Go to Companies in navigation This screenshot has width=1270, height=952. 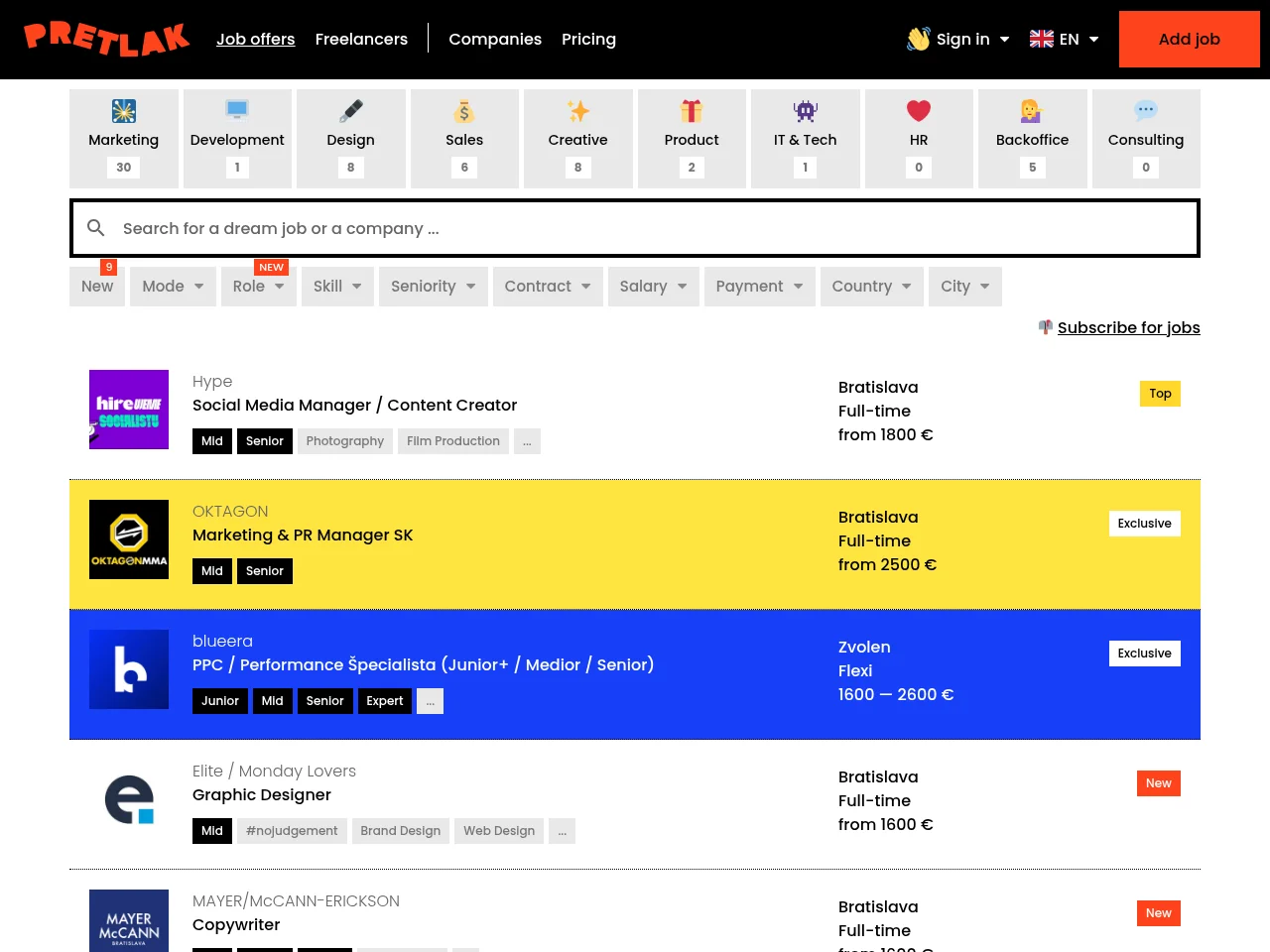pos(495,39)
